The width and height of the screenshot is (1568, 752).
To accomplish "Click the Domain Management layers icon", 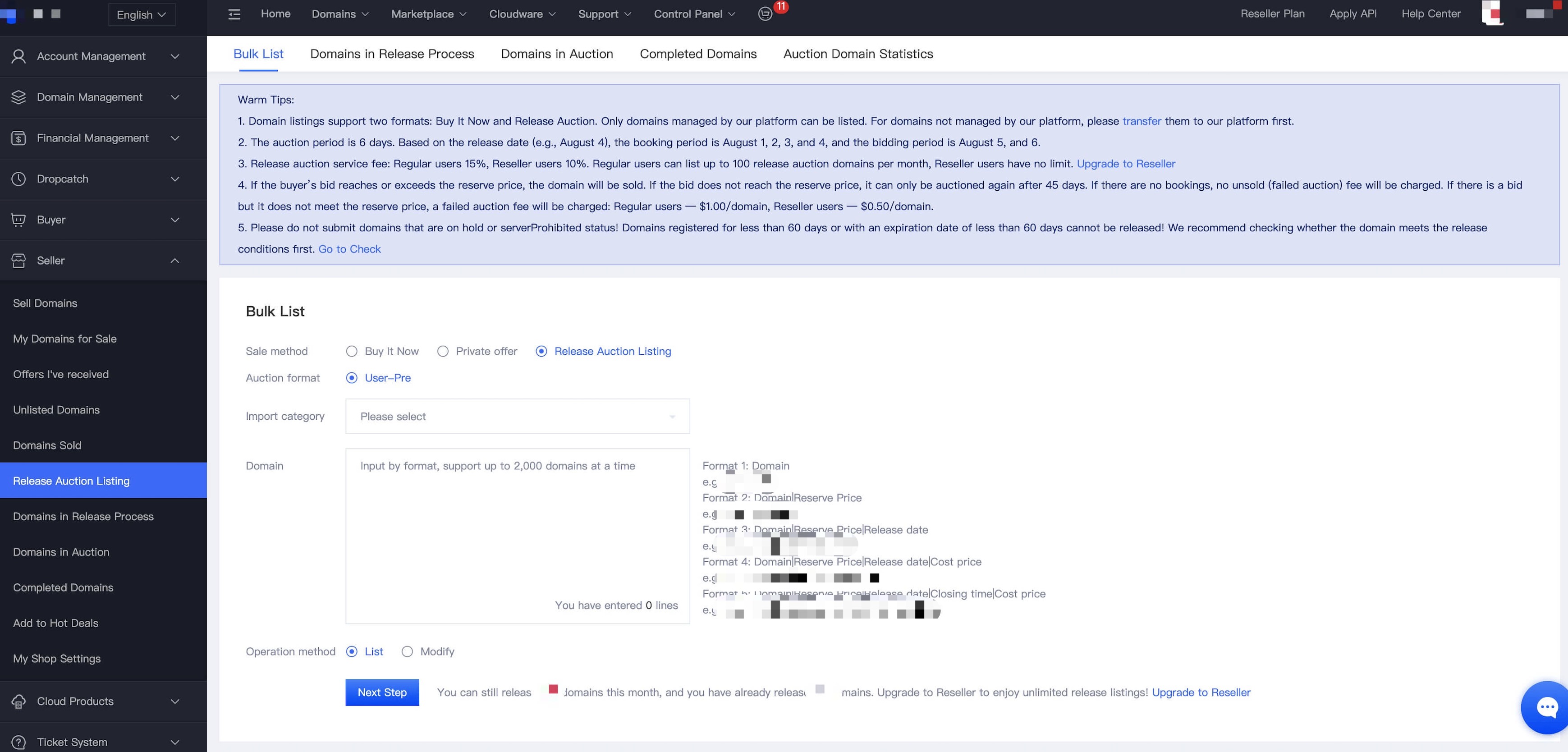I will tap(18, 97).
